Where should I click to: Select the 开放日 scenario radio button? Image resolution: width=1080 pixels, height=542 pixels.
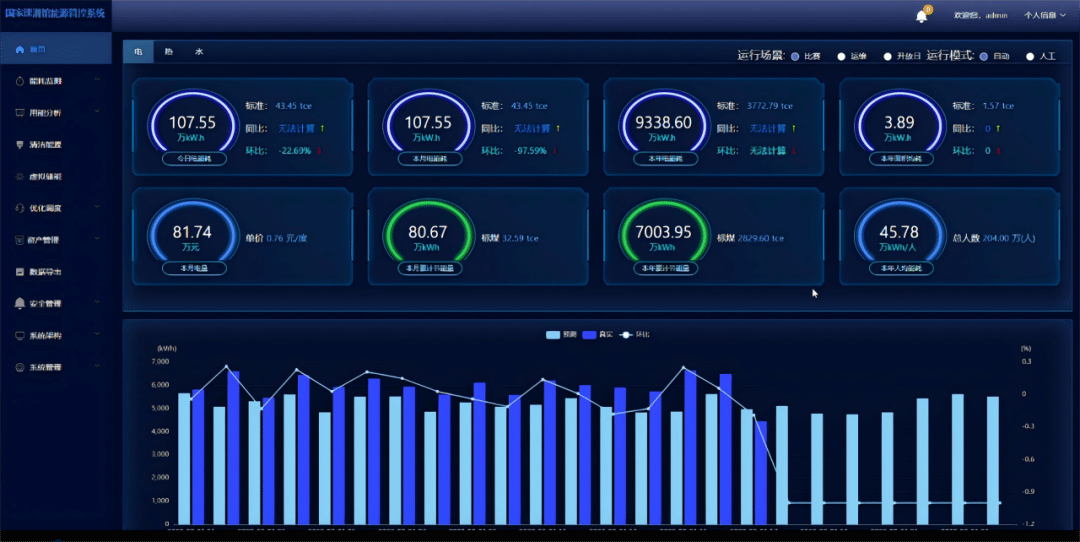887,57
